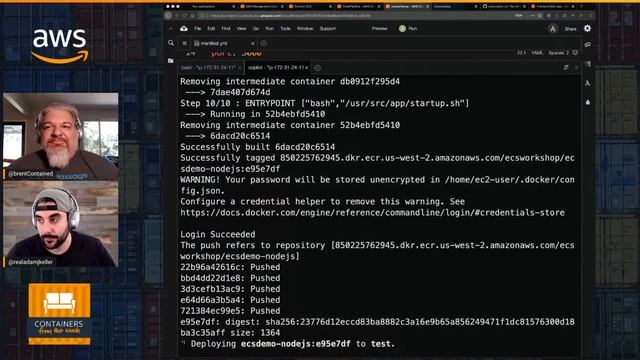Add new tab in the terminal pane
Image resolution: width=640 pixels, height=360 pixels.
click(318, 68)
